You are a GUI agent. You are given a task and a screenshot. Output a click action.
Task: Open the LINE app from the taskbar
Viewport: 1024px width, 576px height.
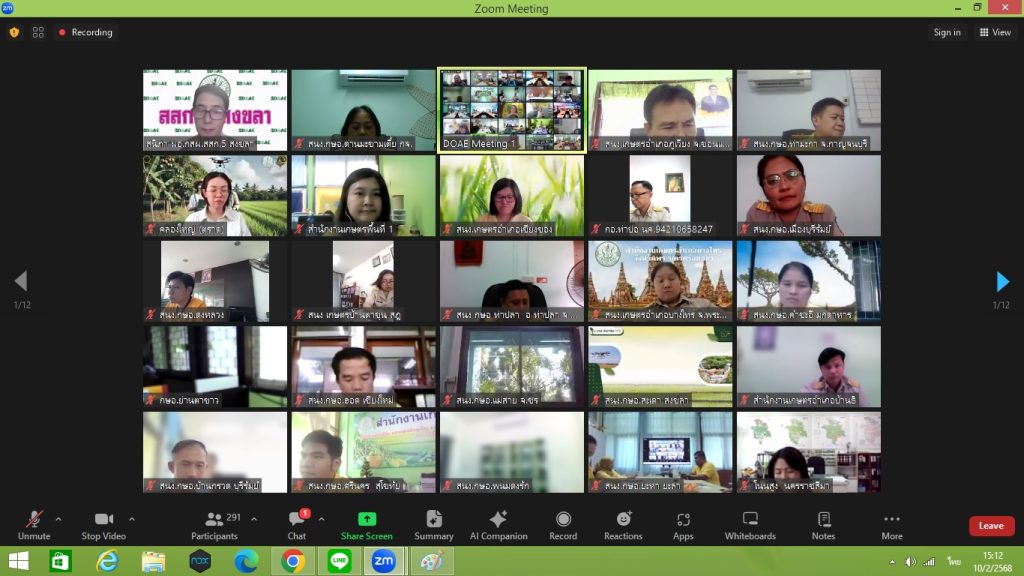(339, 561)
